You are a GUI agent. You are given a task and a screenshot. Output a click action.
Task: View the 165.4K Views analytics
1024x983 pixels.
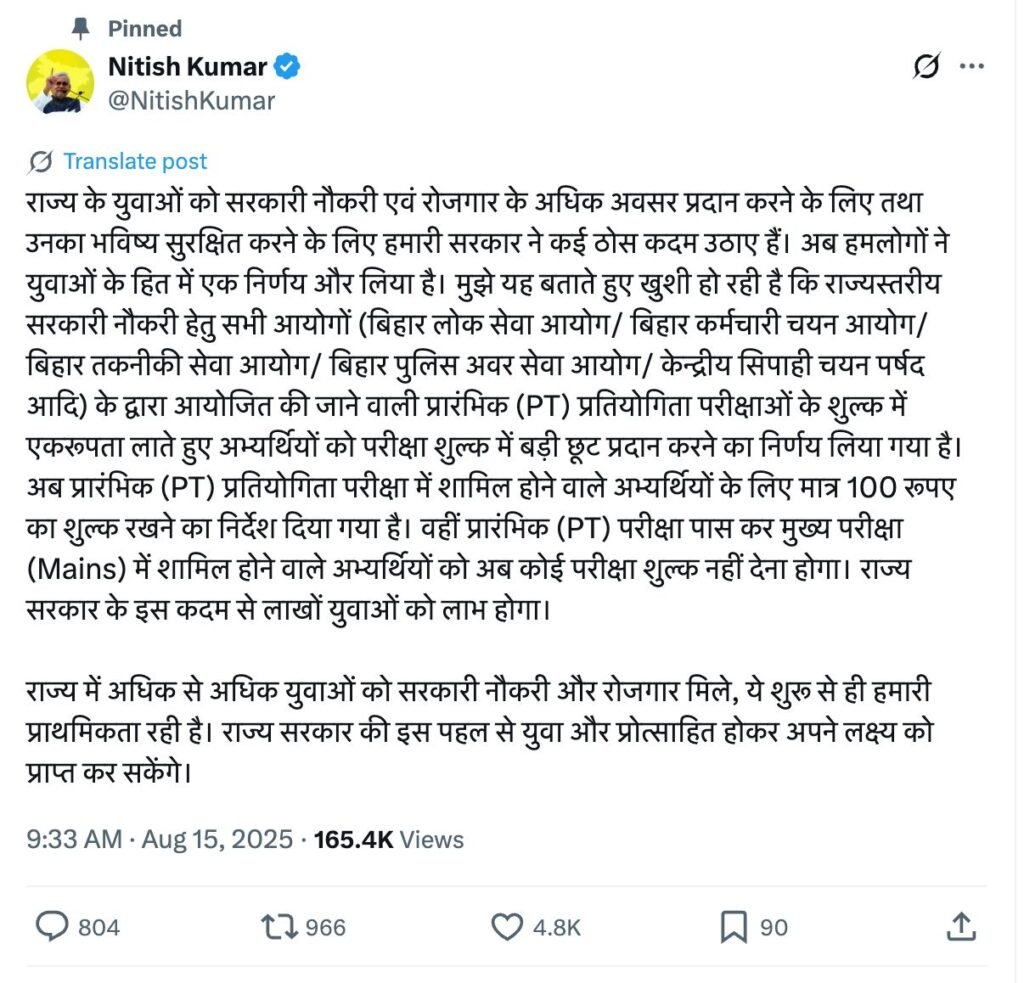(389, 839)
